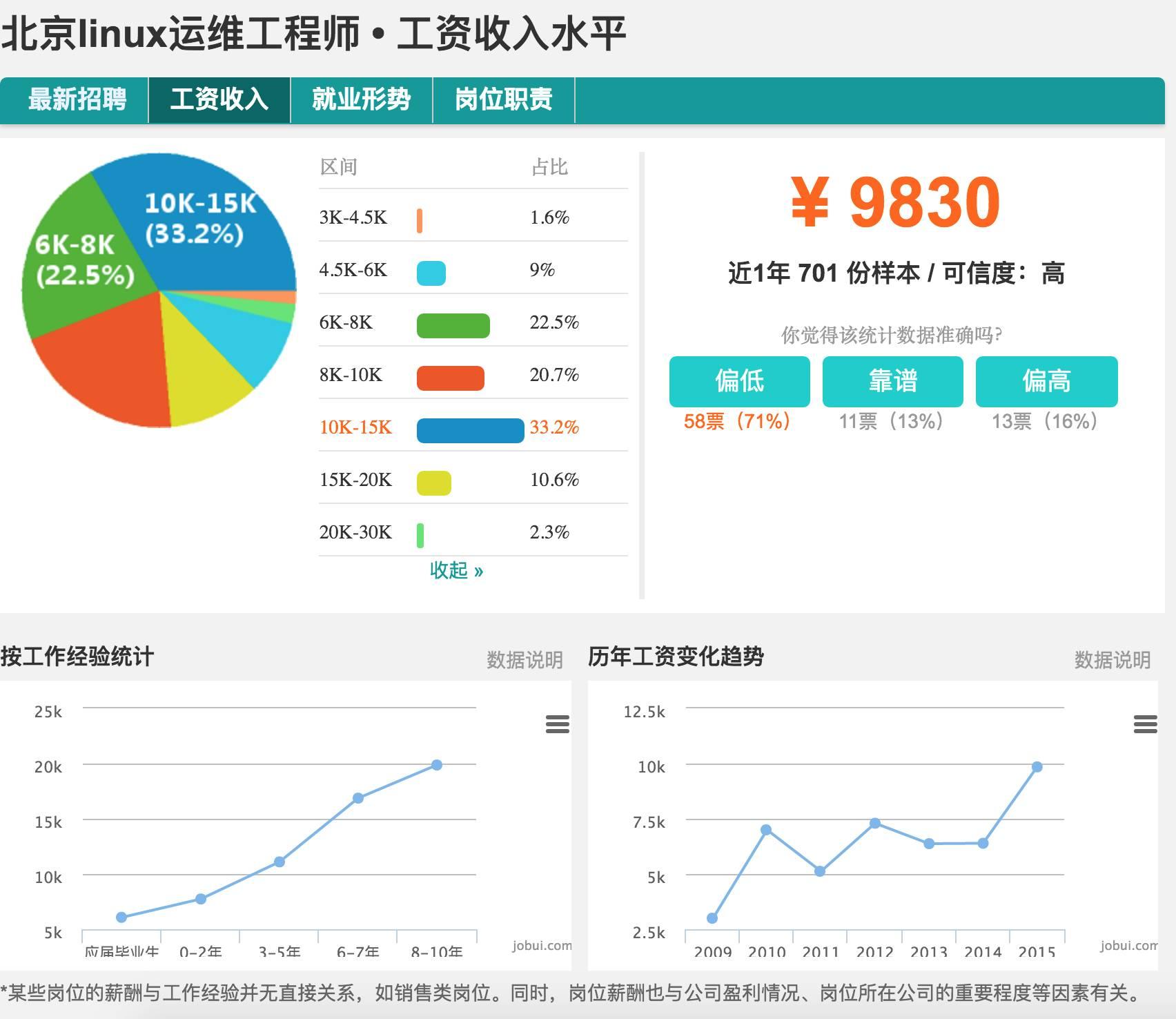The height and width of the screenshot is (1019, 1176).
Task: Click the 9% share value
Action: [542, 270]
